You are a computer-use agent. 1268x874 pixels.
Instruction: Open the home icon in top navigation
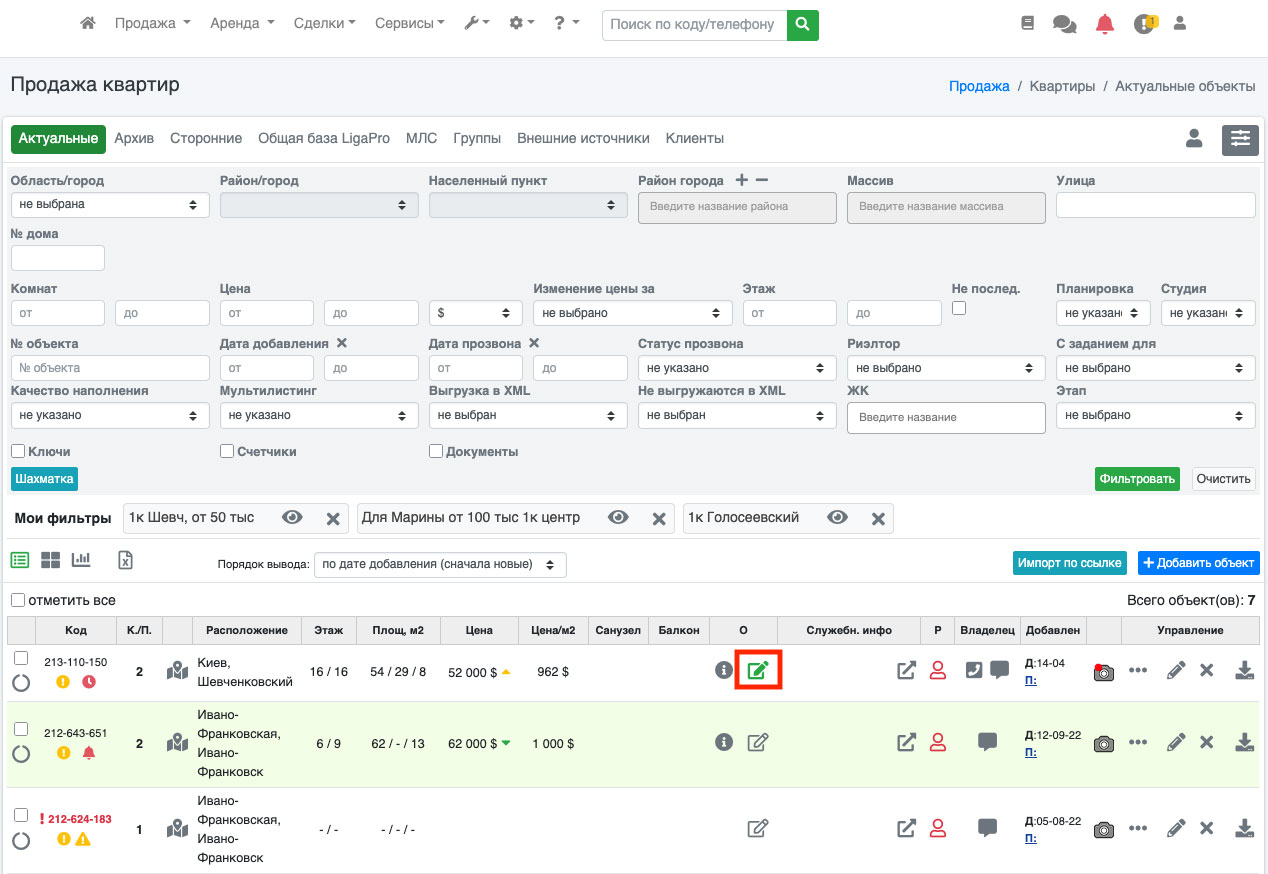point(88,24)
